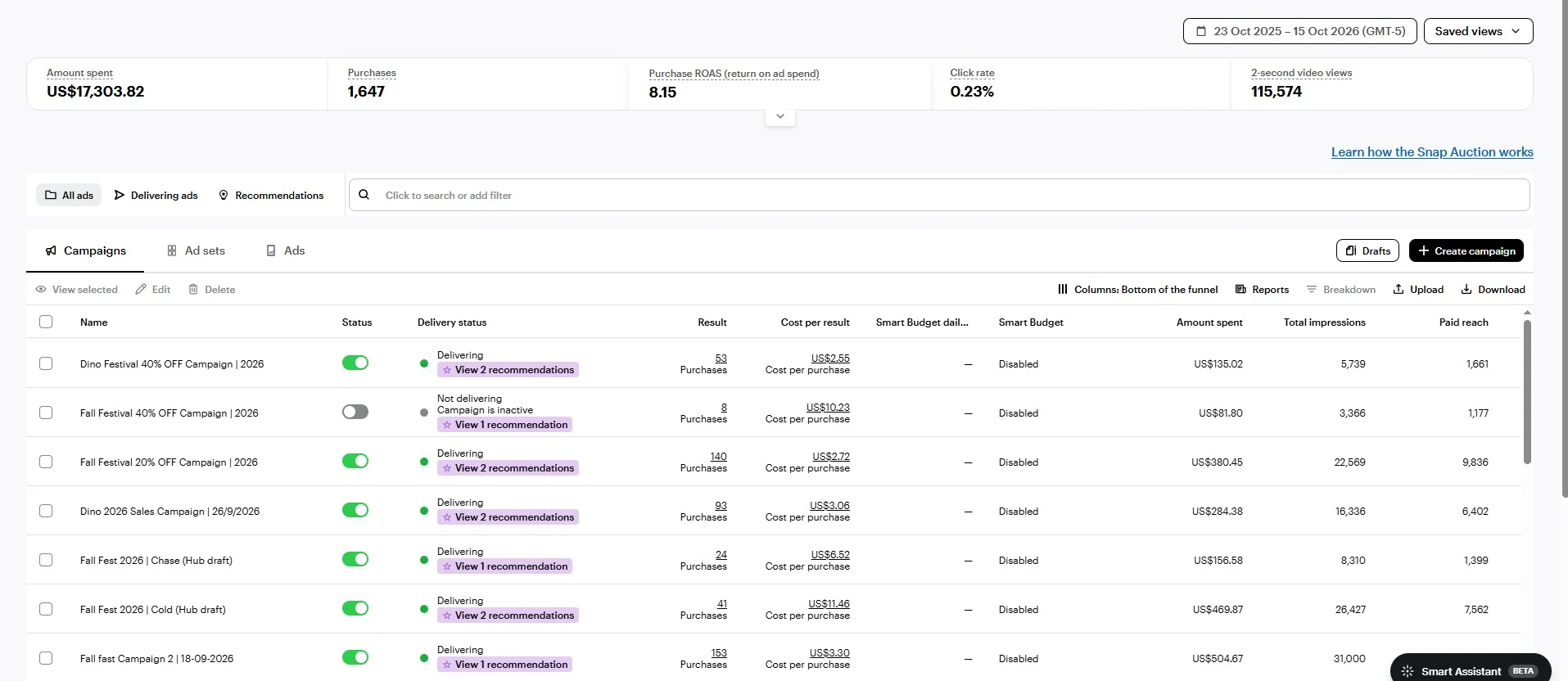Toggle Fall Festival 20% OFF campaign status

click(x=355, y=461)
